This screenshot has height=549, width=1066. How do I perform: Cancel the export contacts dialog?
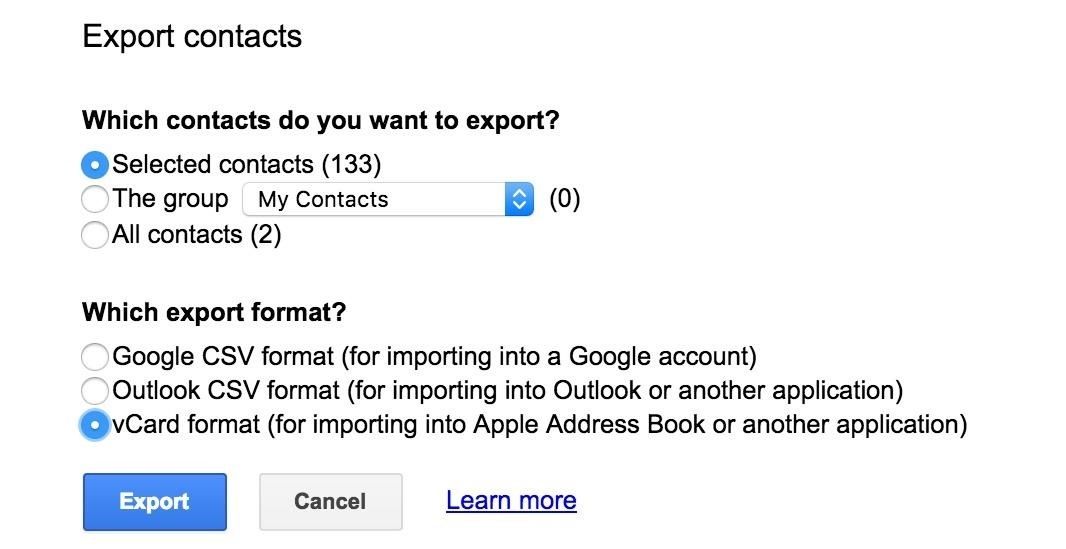tap(330, 501)
